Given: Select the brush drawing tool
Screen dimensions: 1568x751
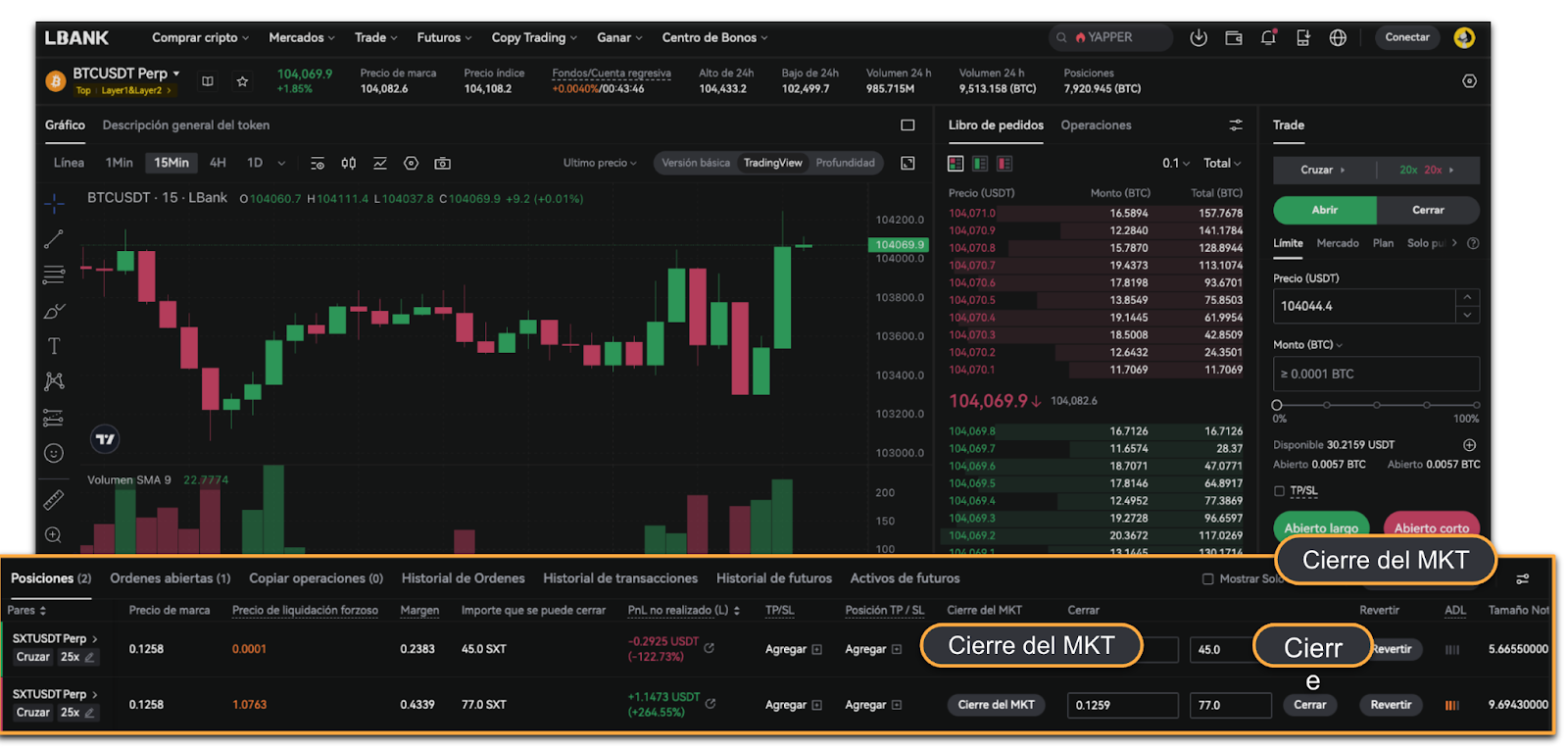Looking at the screenshot, I should (x=54, y=311).
